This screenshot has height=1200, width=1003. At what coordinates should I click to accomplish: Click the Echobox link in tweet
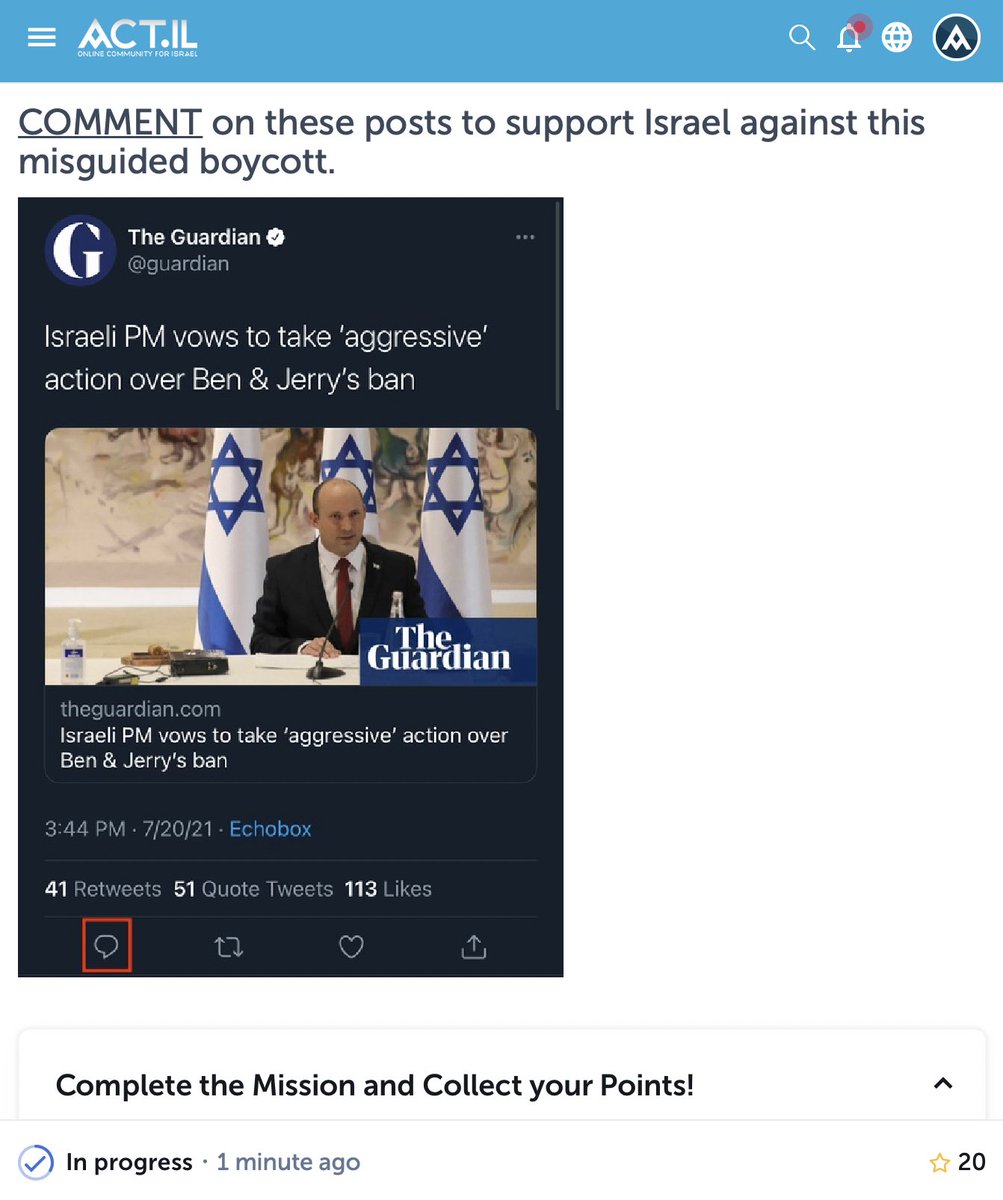pyautogui.click(x=270, y=829)
